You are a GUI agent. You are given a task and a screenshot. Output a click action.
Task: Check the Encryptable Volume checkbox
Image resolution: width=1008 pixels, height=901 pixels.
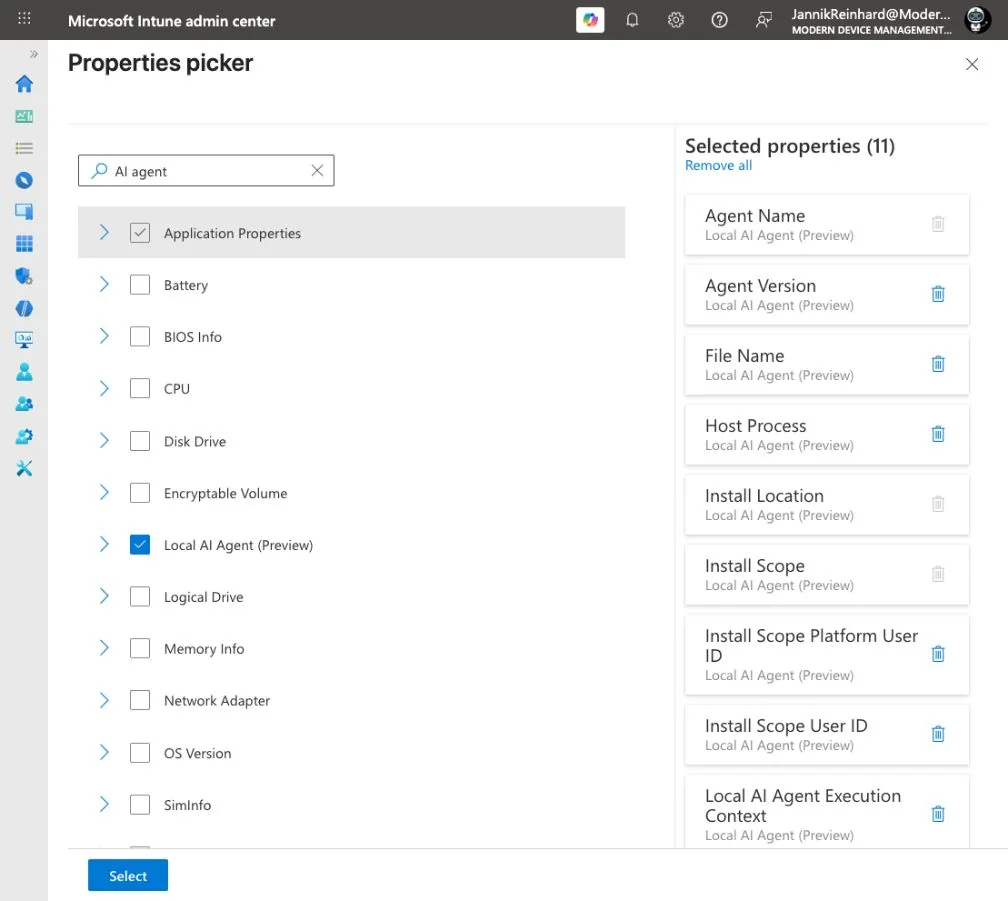coord(140,493)
